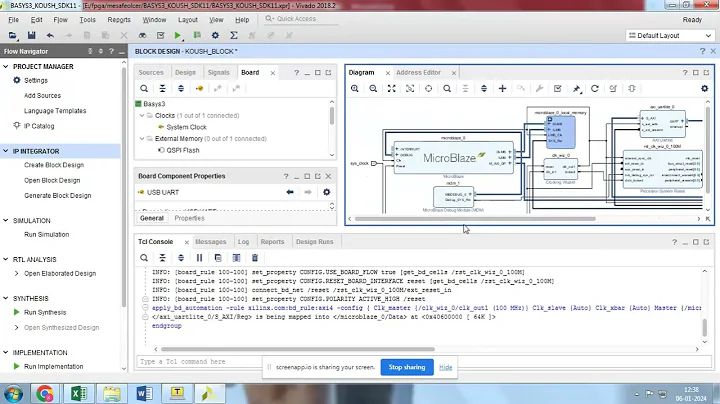Click the Tcl Console horizontal scrollbar

click(298, 349)
